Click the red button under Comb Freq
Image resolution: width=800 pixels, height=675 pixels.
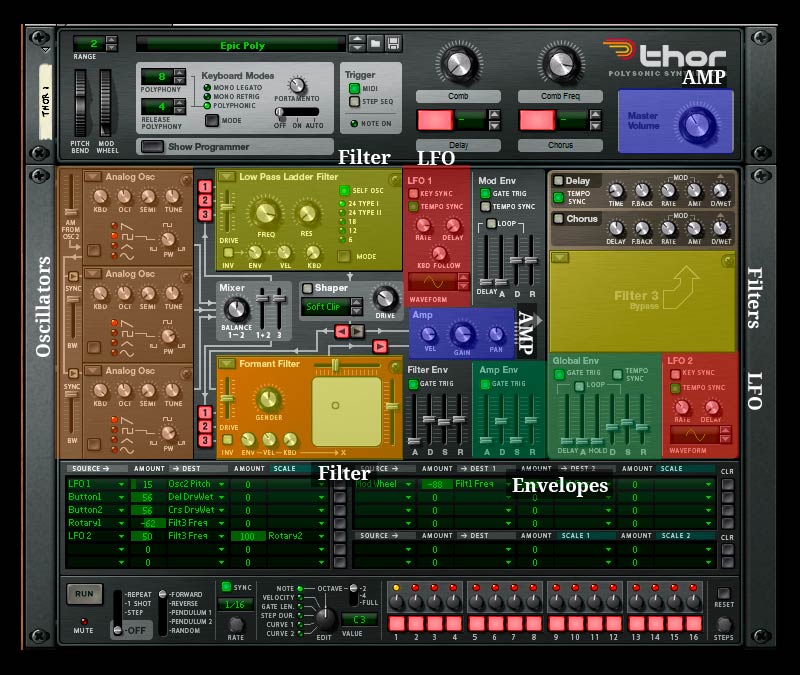pyautogui.click(x=537, y=120)
